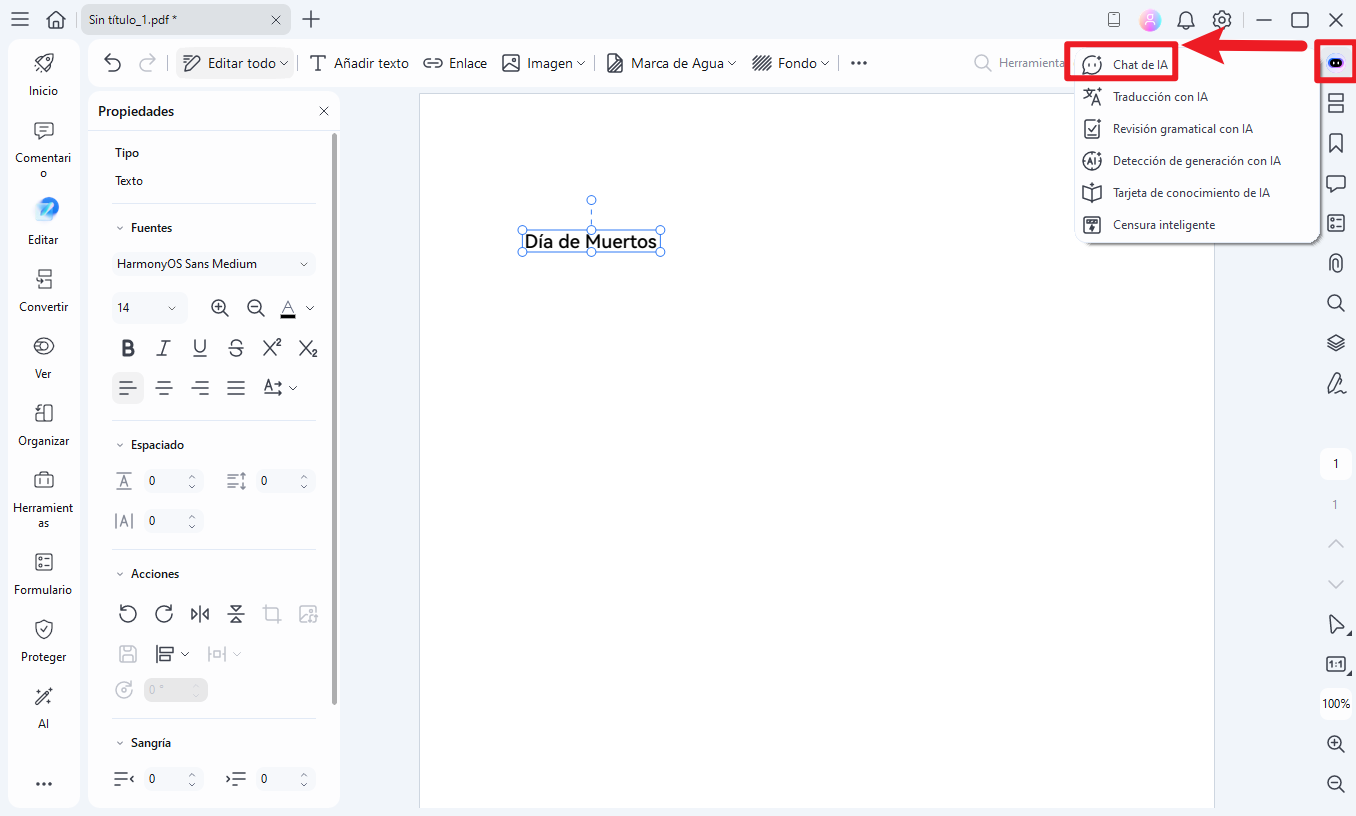Open the Proteger shield tool

43,640
